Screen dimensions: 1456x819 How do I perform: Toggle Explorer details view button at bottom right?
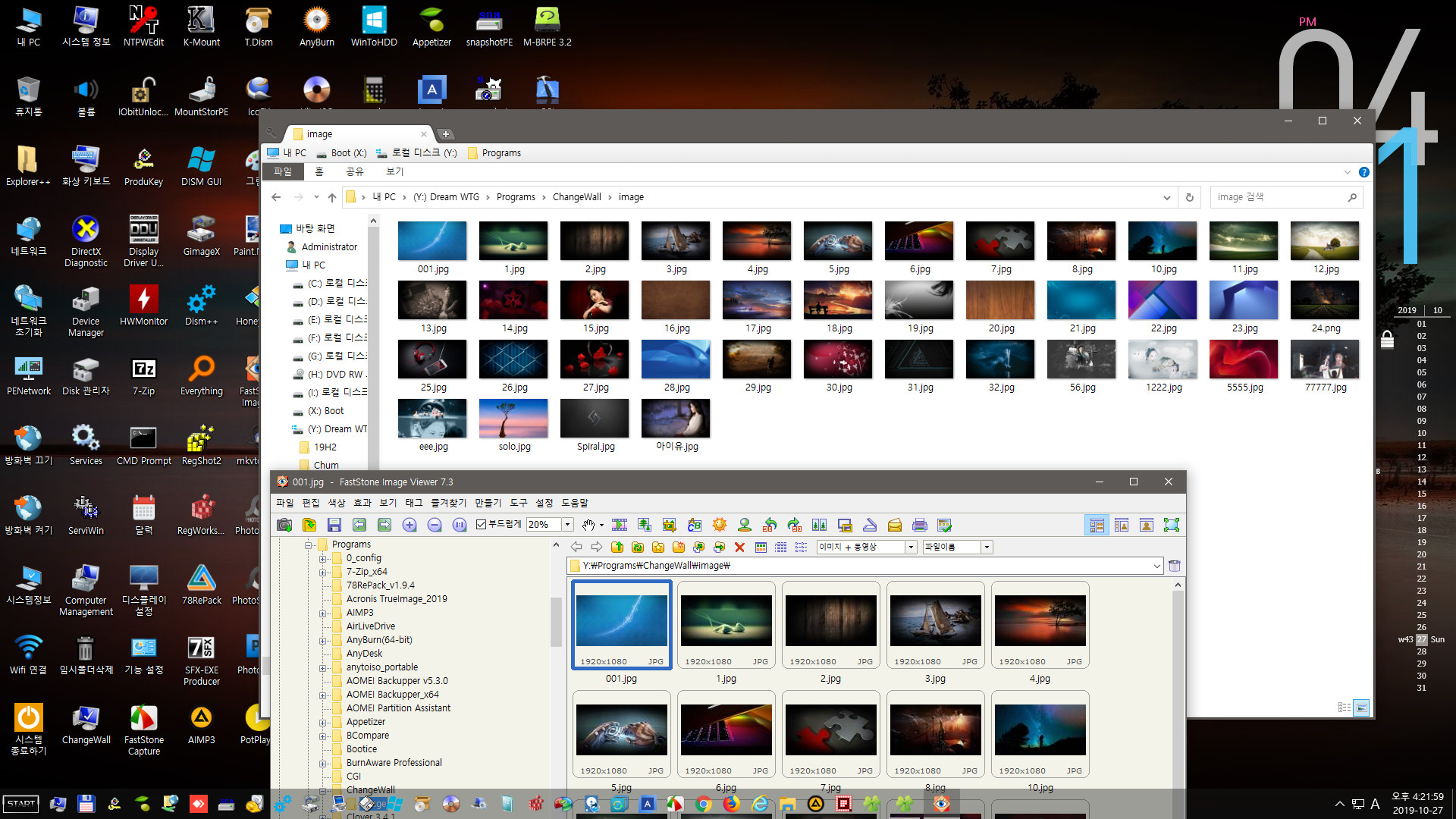(1345, 708)
